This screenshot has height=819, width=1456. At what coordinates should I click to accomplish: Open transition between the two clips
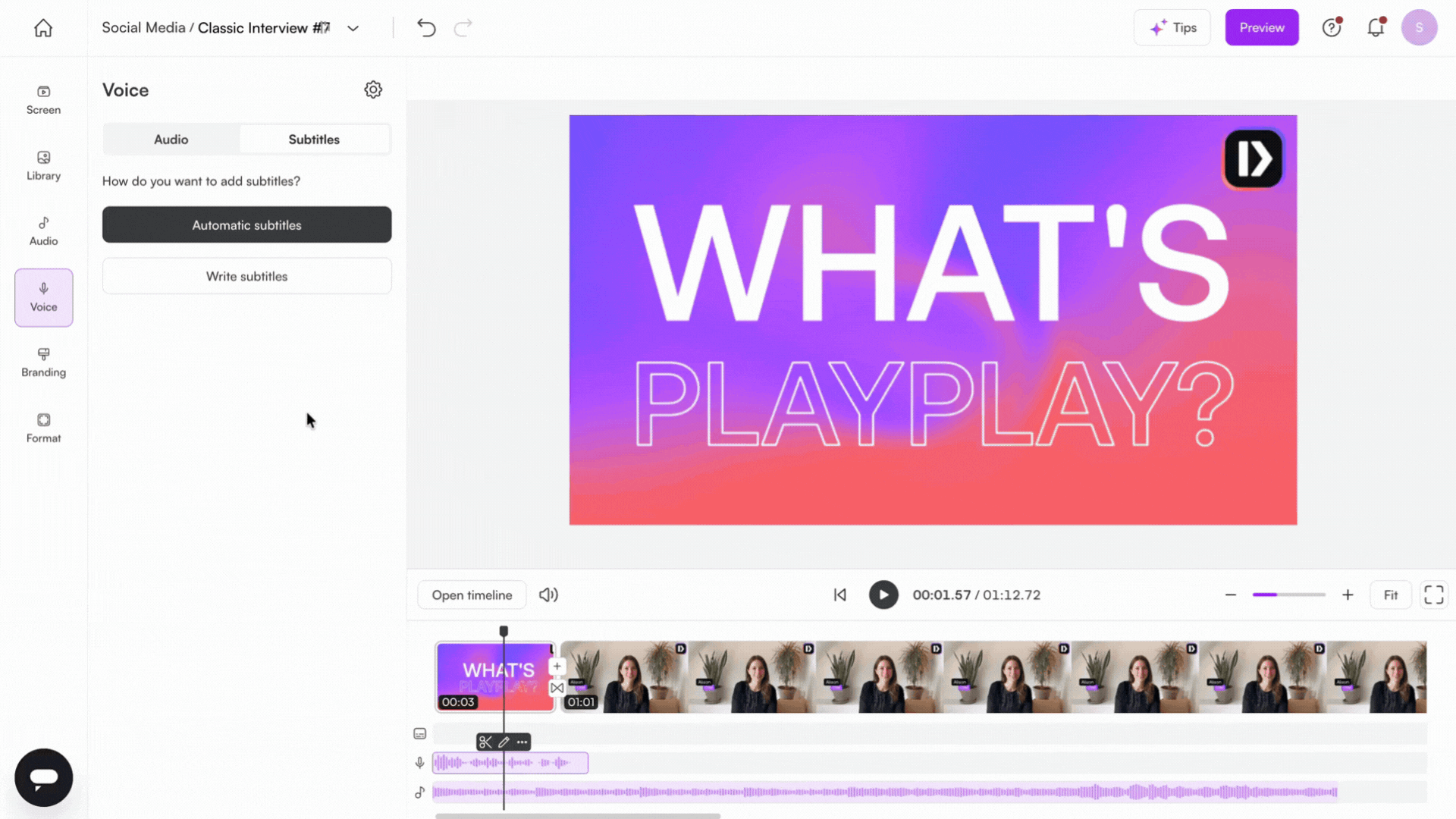pos(557,688)
